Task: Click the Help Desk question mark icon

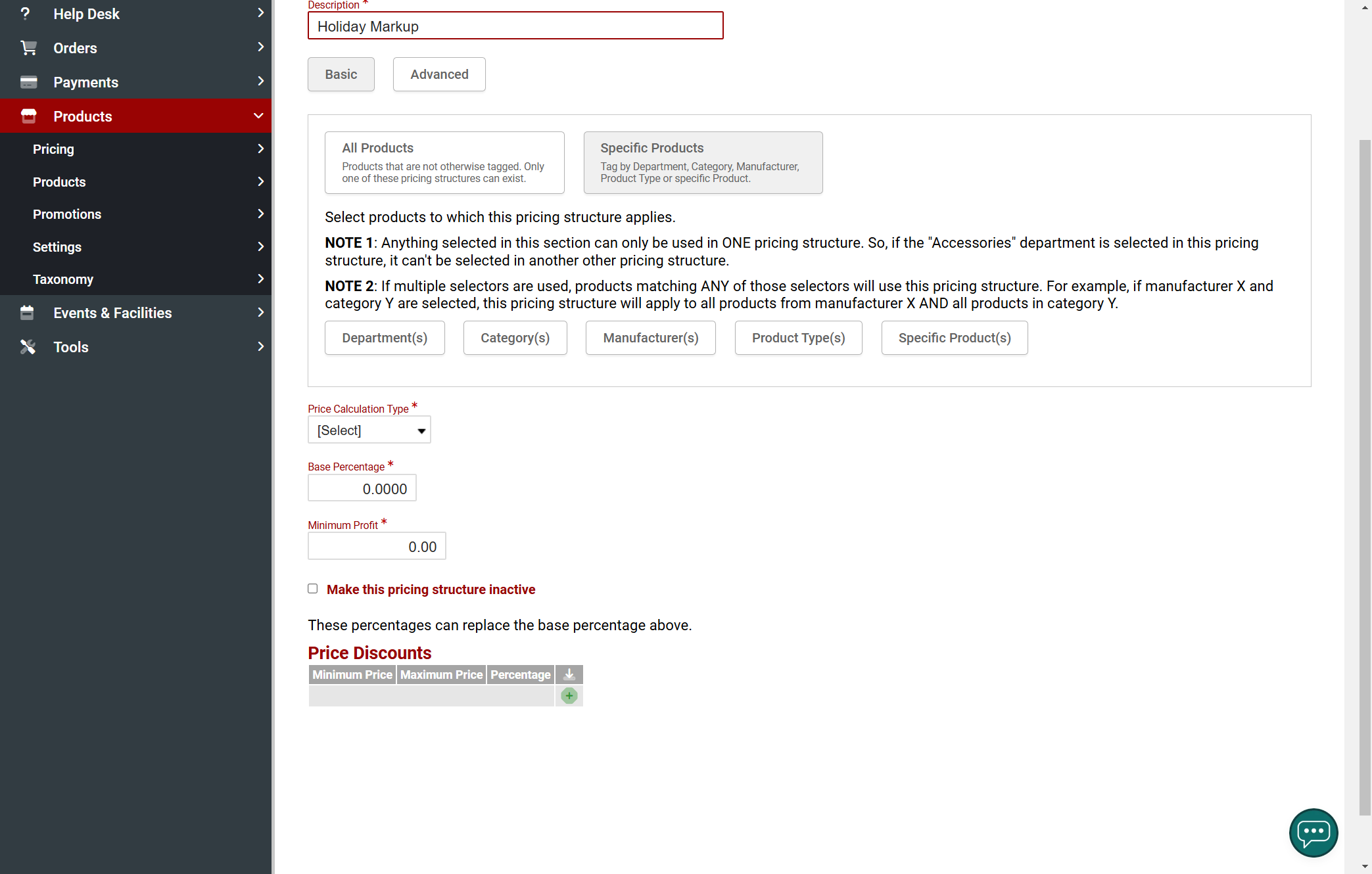Action: (26, 14)
